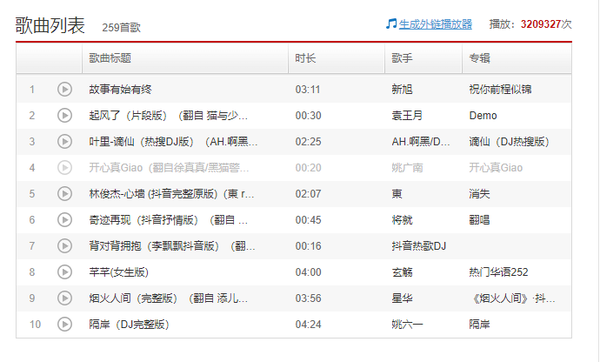Click duration 00:16
The image size is (600, 362).
point(308,246)
